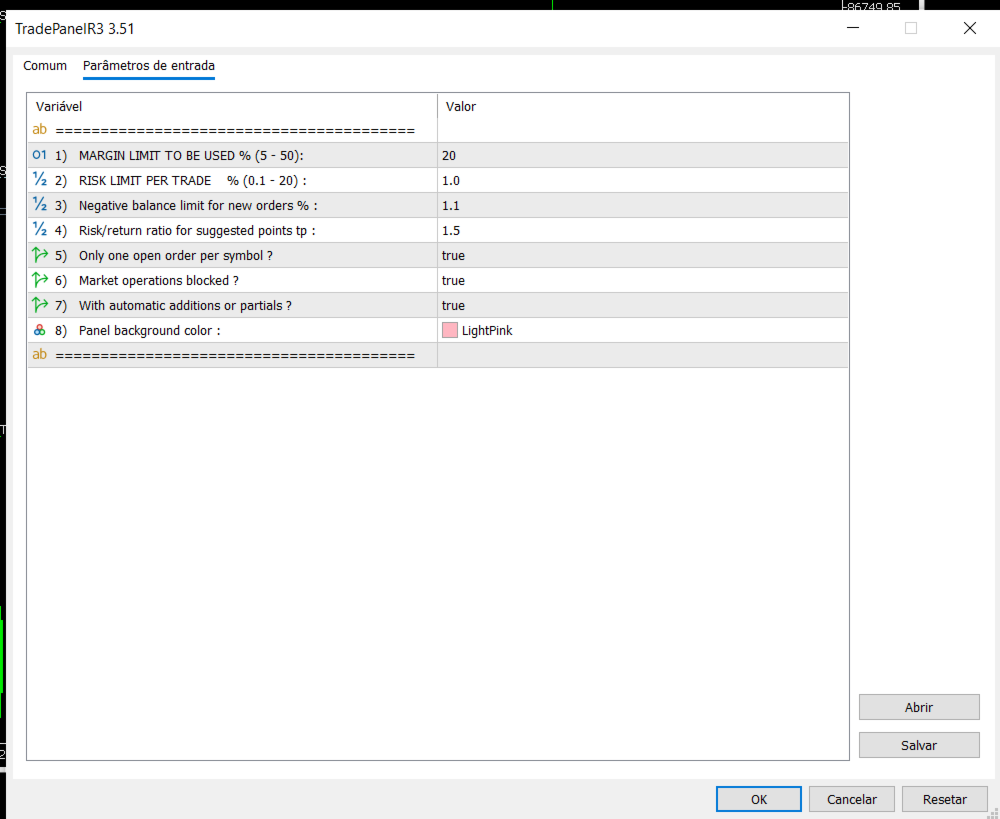Edit the margin limit value 20
The image size is (1000, 819).
pyautogui.click(x=642, y=155)
